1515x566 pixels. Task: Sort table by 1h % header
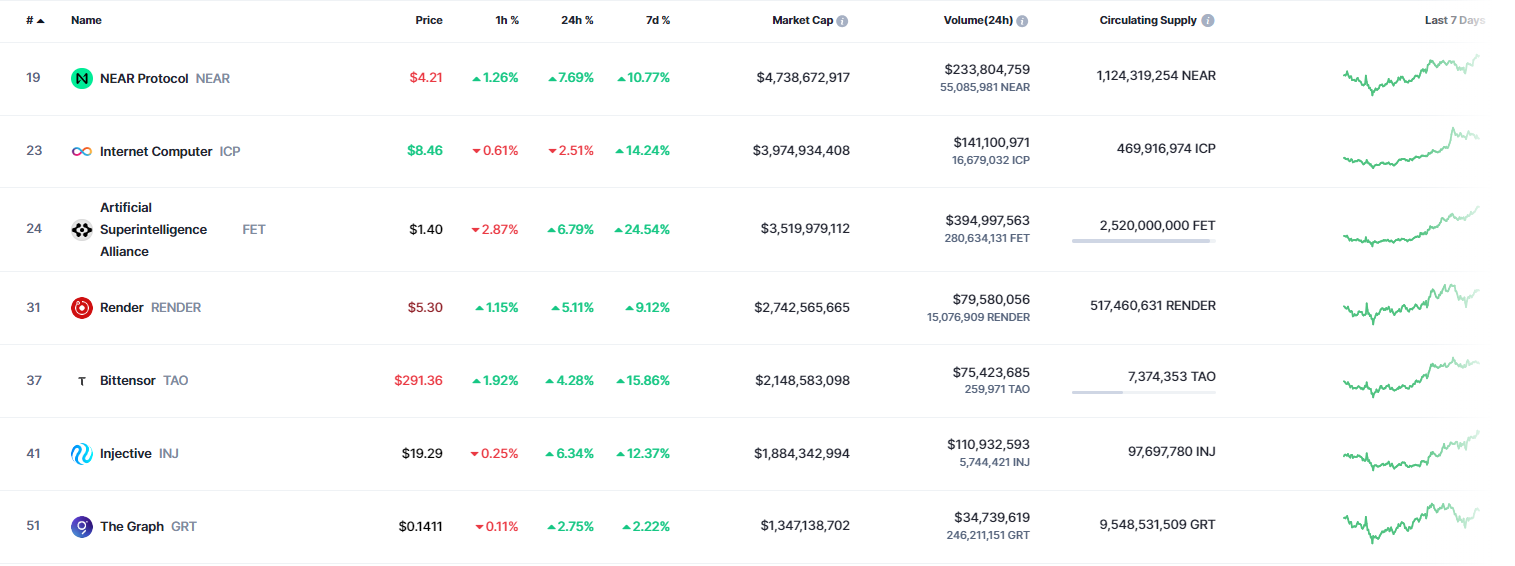tap(507, 20)
